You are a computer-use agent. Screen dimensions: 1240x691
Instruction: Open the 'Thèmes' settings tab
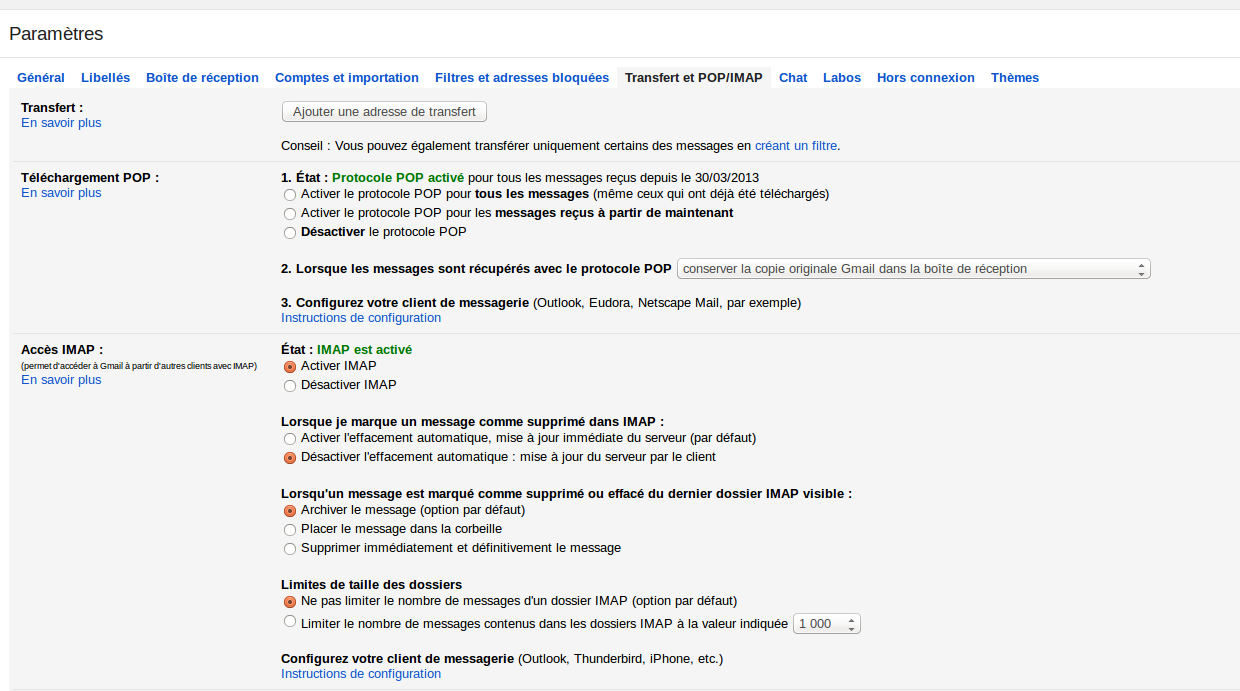click(x=1014, y=78)
